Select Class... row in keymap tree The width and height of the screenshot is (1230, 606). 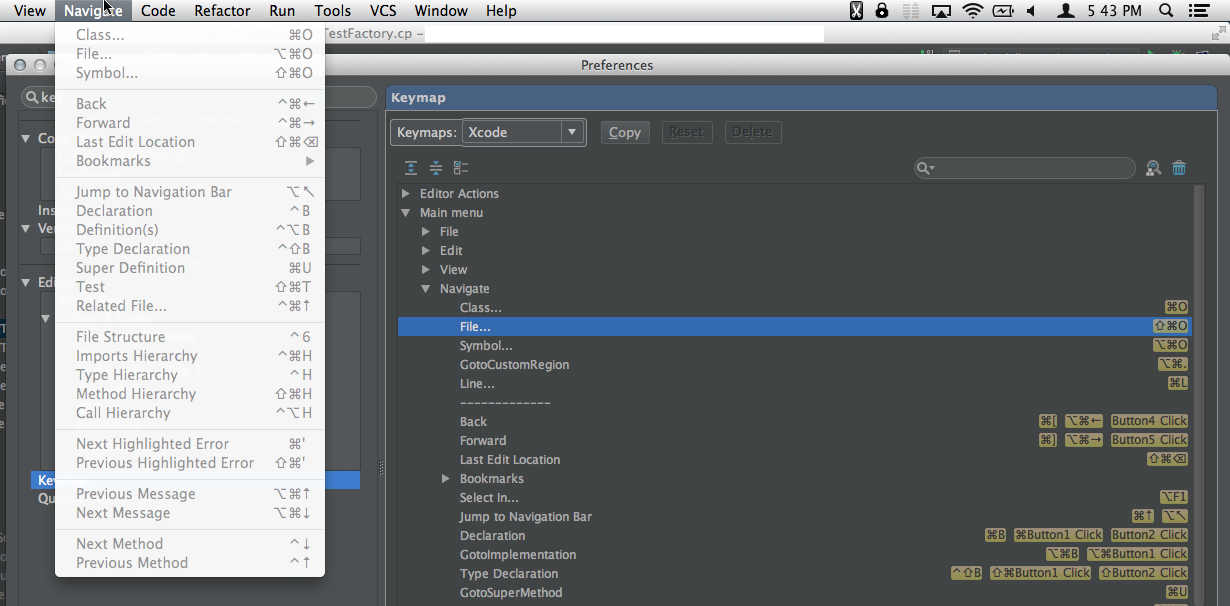tap(795, 308)
